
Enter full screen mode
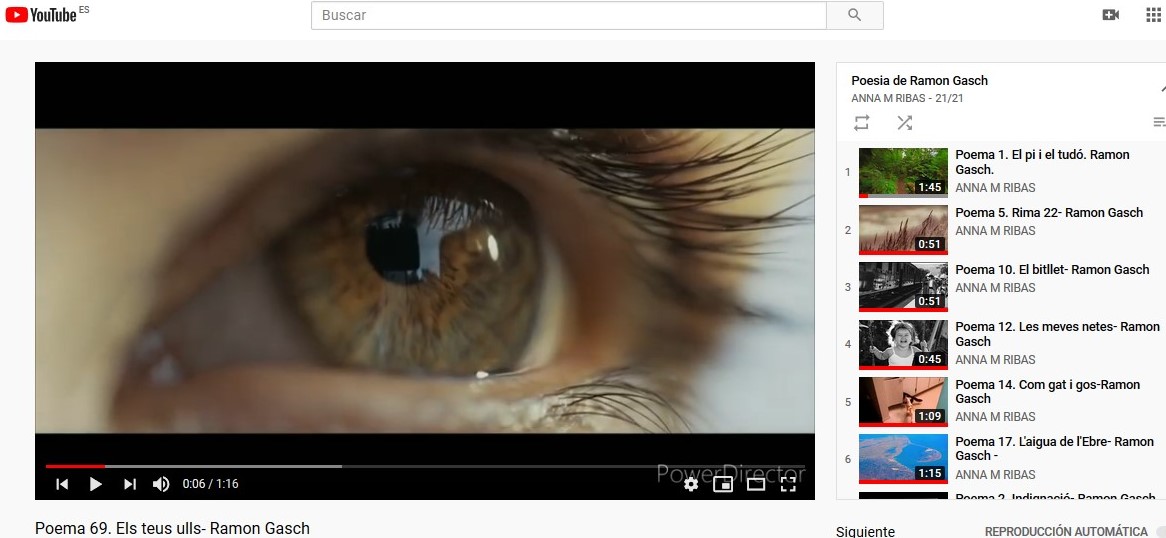pyautogui.click(x=788, y=484)
